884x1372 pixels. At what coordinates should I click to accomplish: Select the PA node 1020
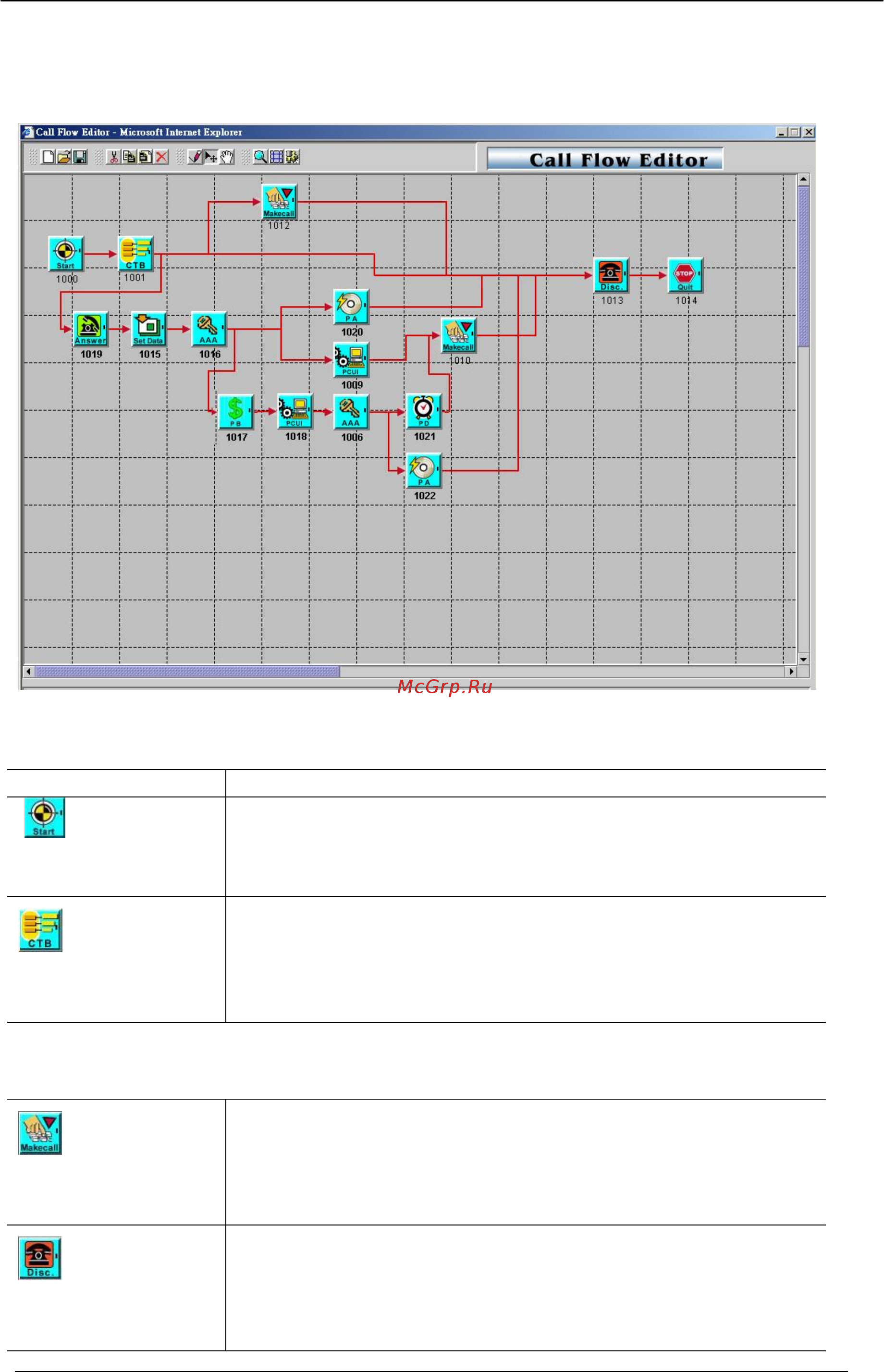coord(351,307)
